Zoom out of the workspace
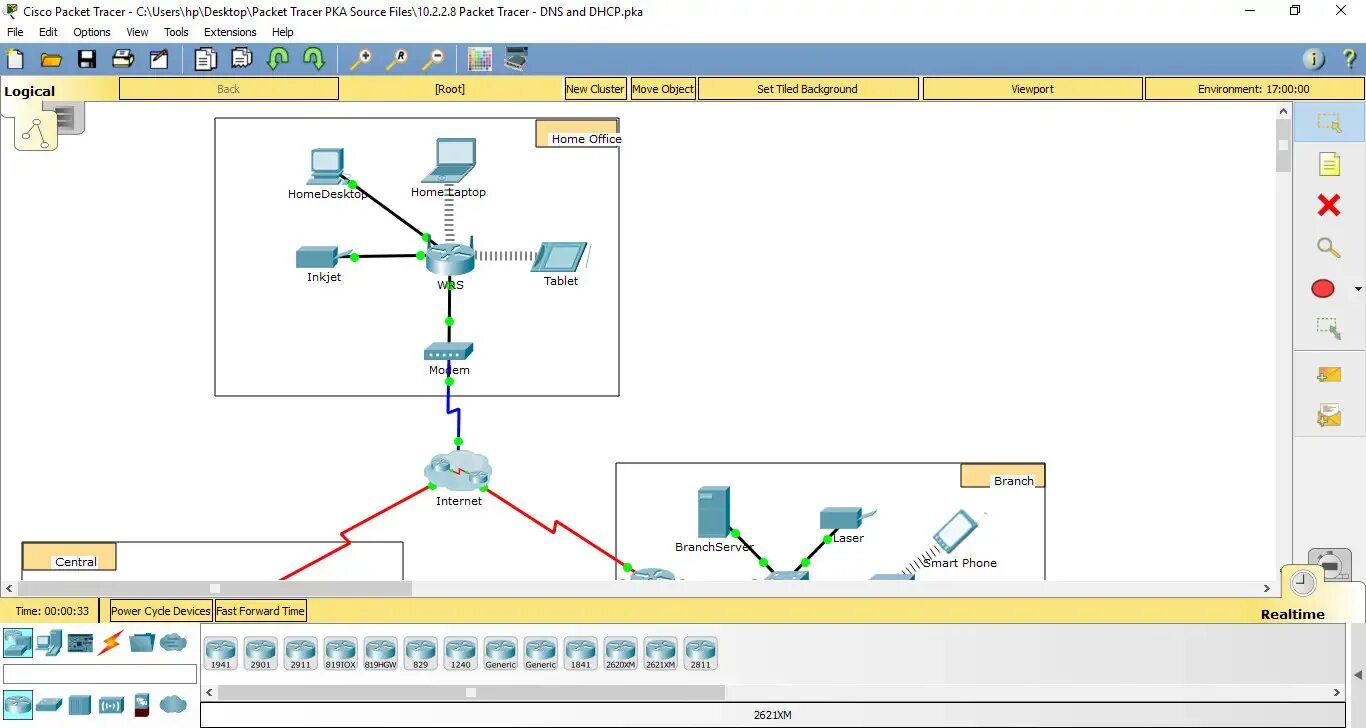Screen dimensions: 1366x728 [x=433, y=59]
